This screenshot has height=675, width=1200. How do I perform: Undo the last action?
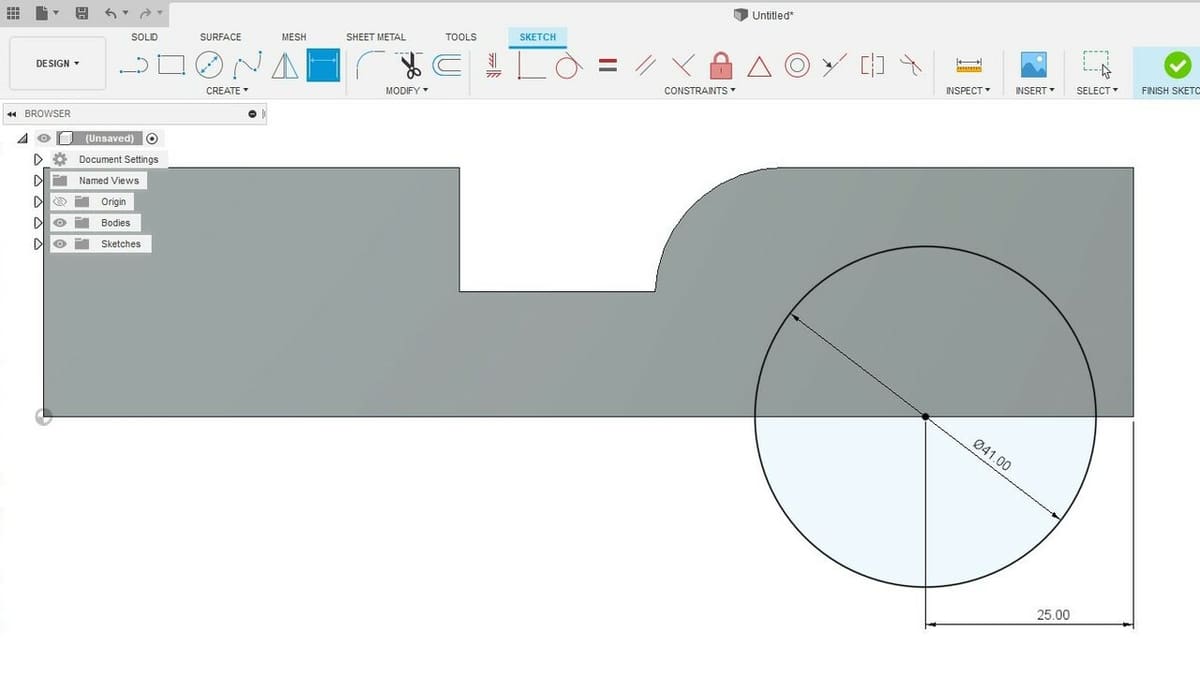click(110, 14)
